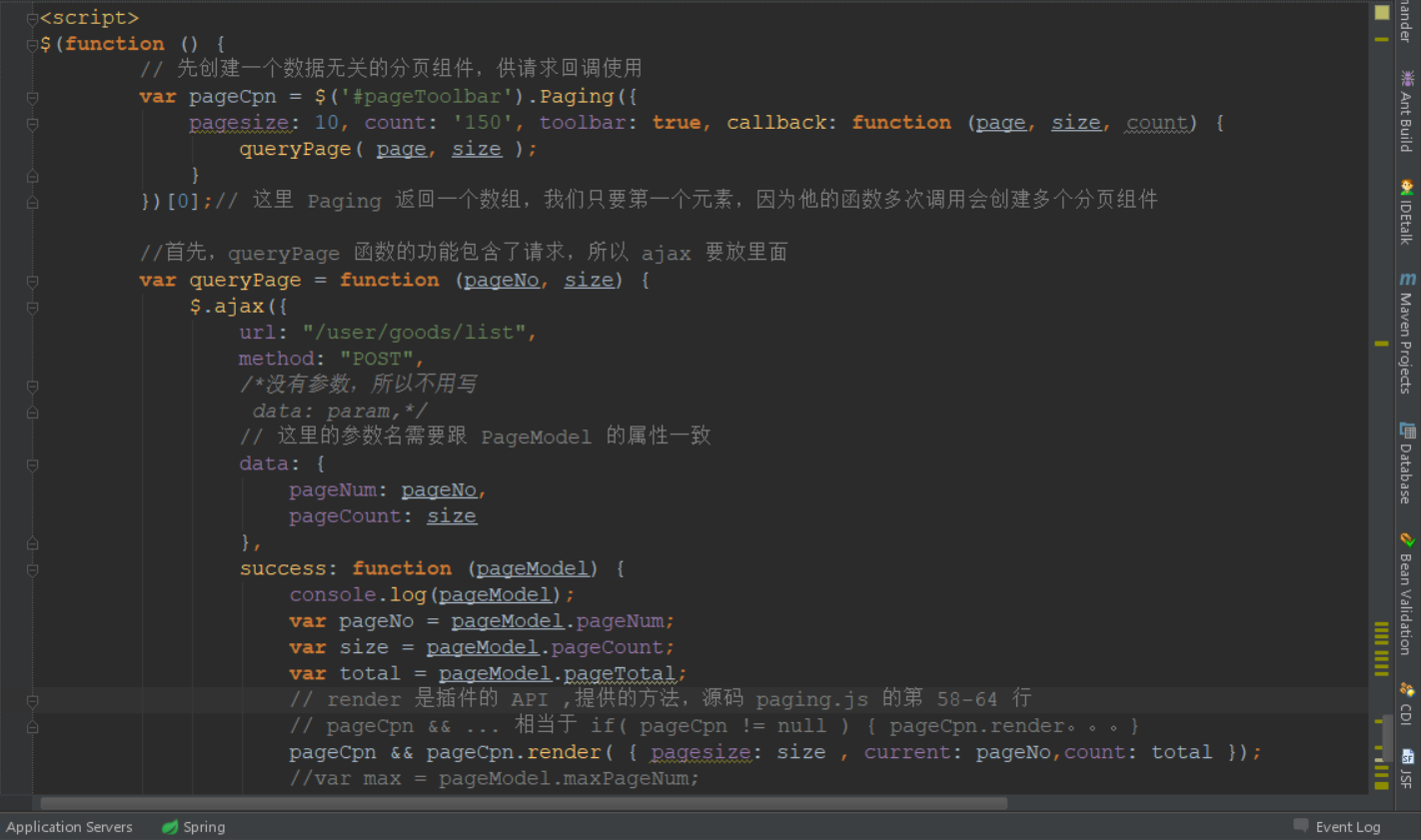Screen dimensions: 1421x840
Task: Place cursor on "/user/goods/list" url string
Action: coord(415,333)
